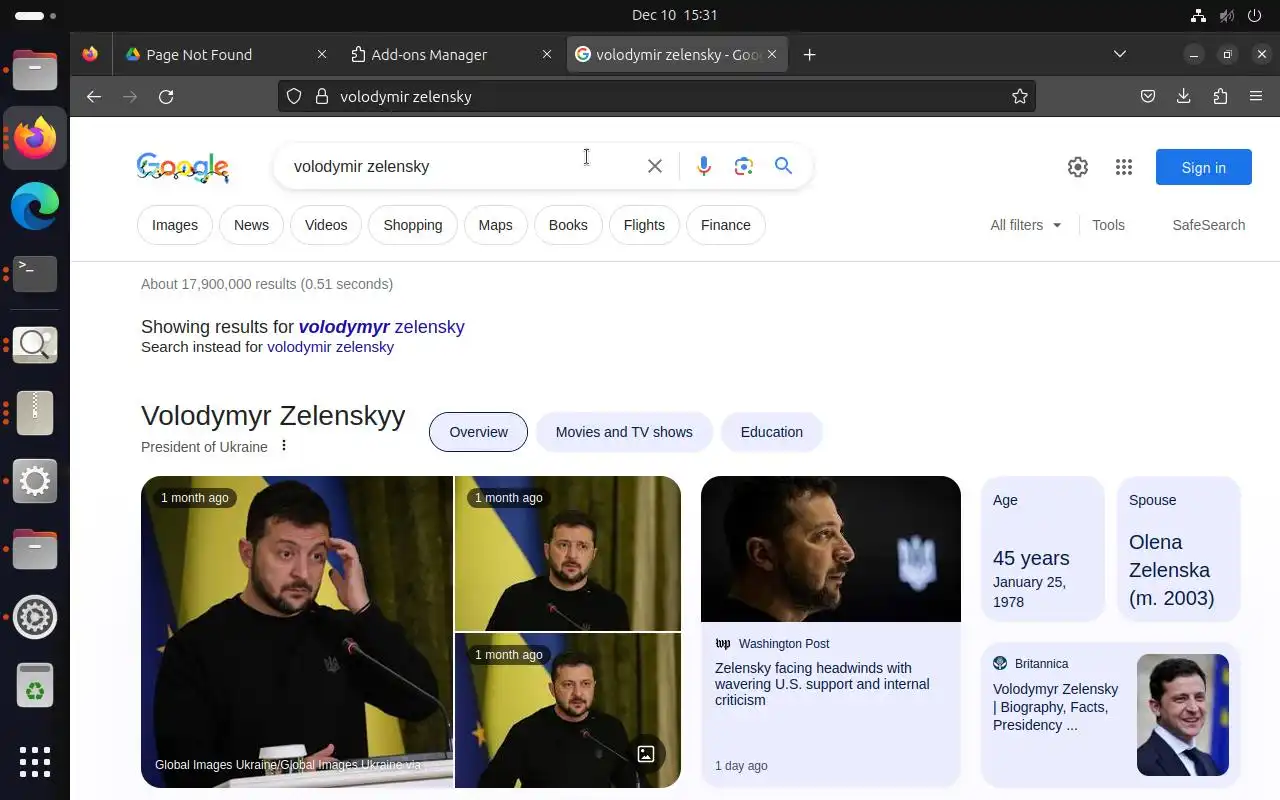Screen dimensions: 1280x800
Task: Open the Trash from the dock
Action: [x=35, y=685]
